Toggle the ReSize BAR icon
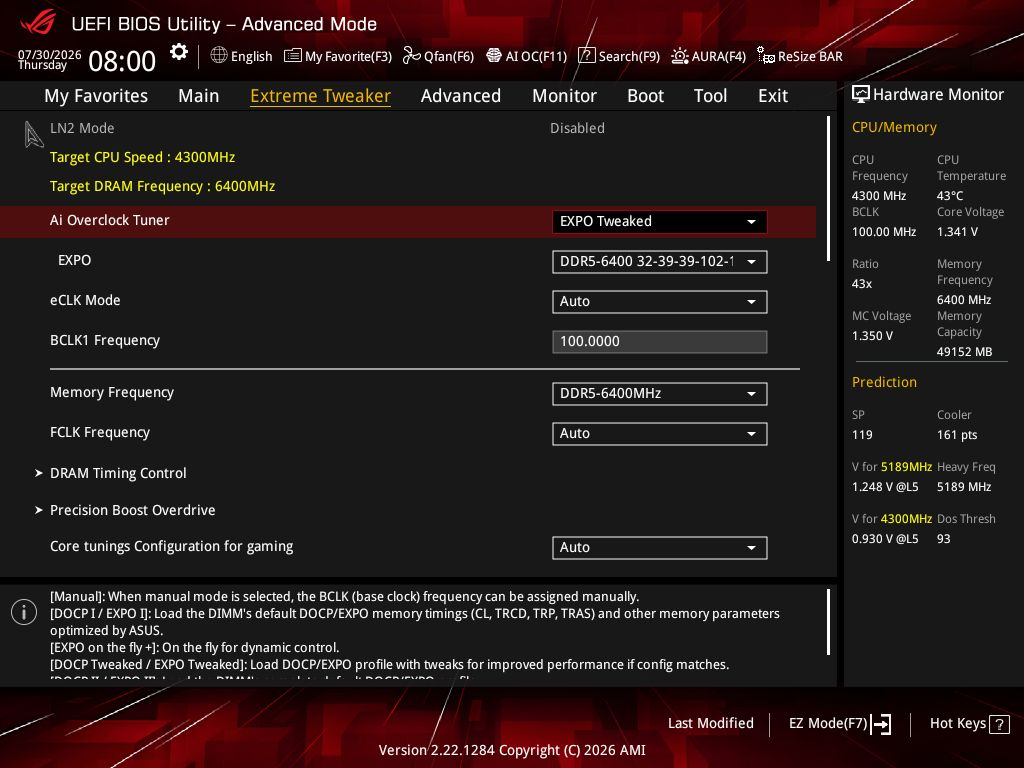This screenshot has height=768, width=1024. click(765, 56)
